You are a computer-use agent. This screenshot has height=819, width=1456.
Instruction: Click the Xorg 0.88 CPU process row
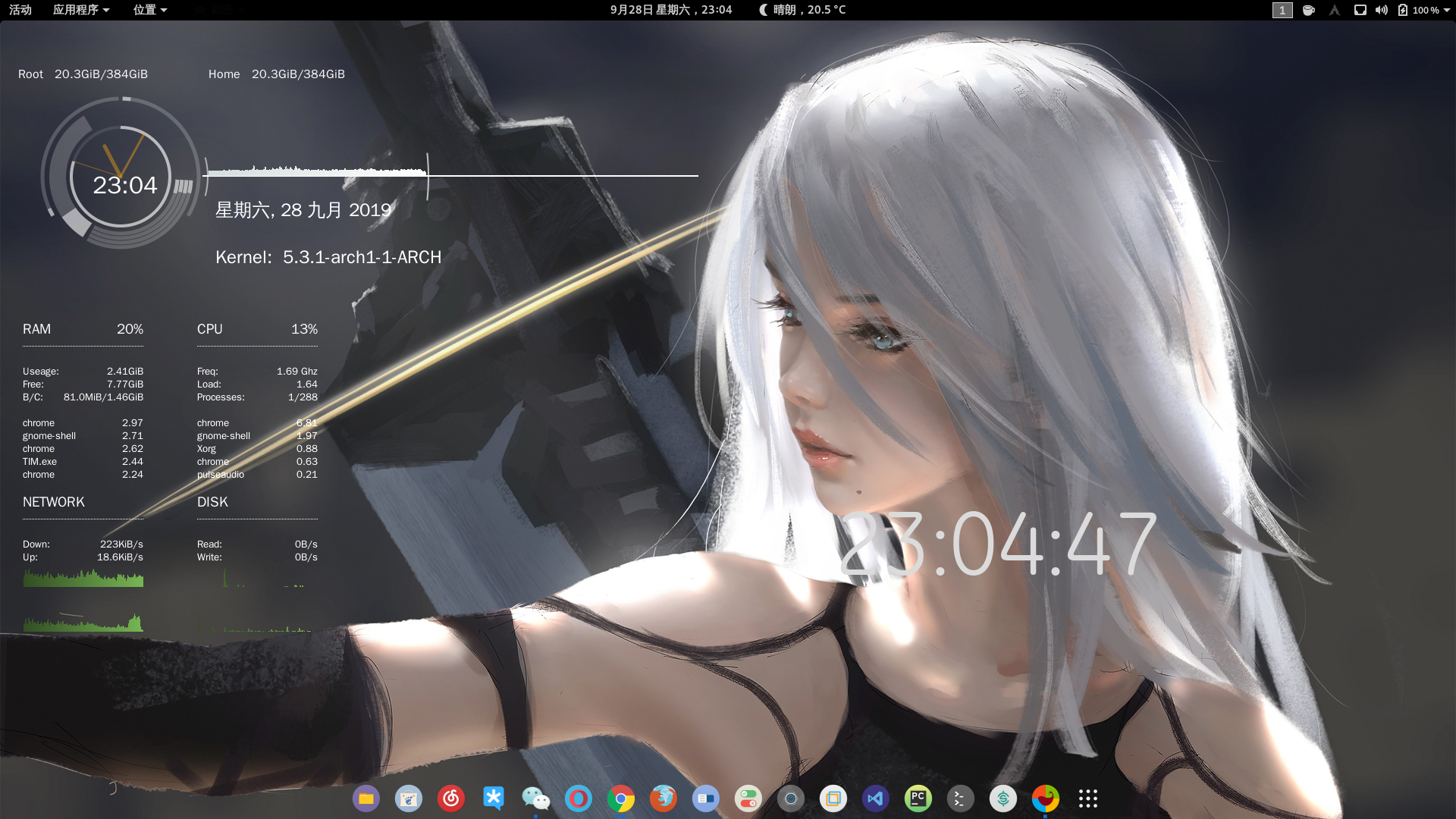(257, 449)
